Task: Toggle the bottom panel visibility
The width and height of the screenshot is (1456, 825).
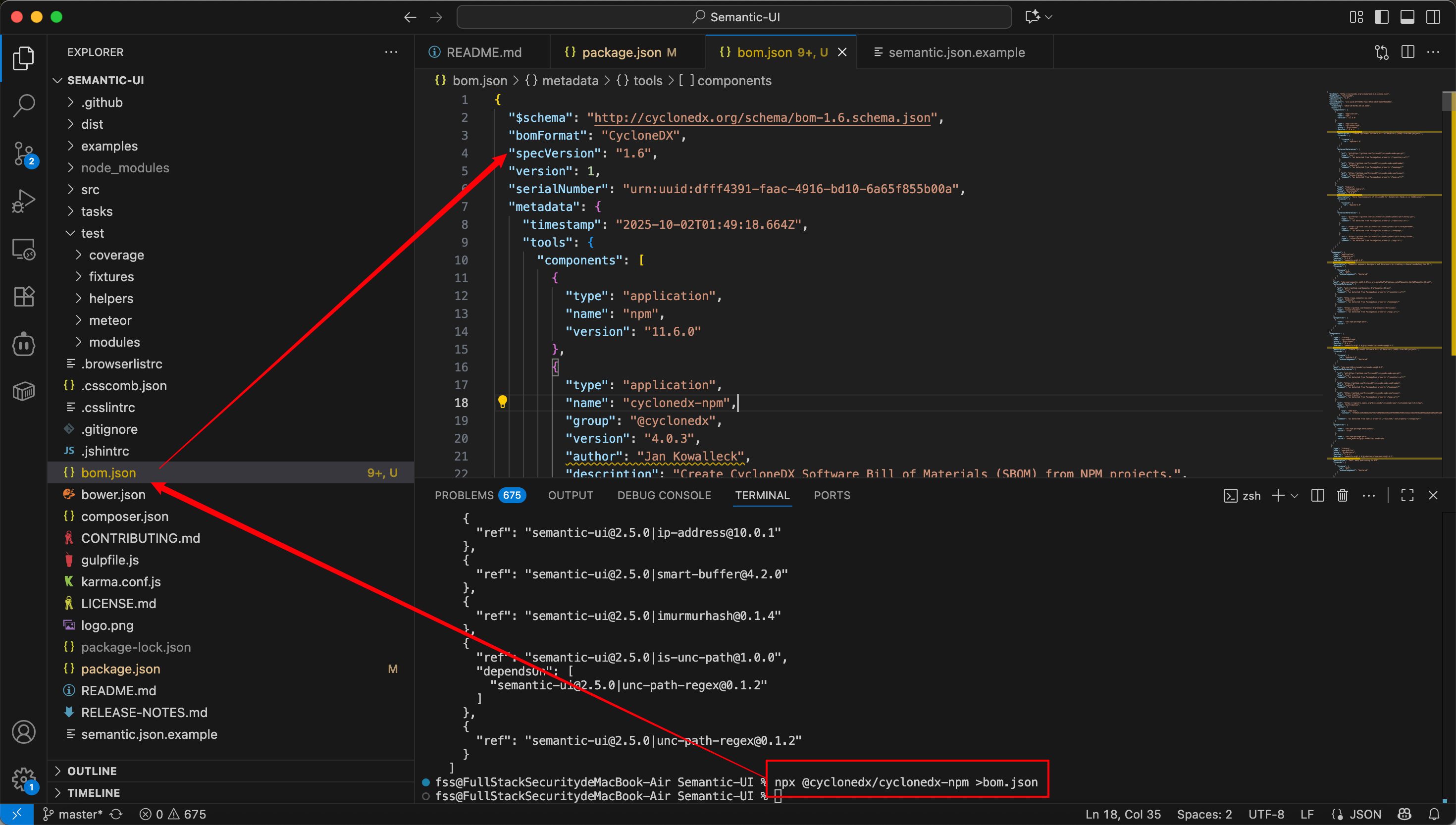Action: pyautogui.click(x=1407, y=17)
